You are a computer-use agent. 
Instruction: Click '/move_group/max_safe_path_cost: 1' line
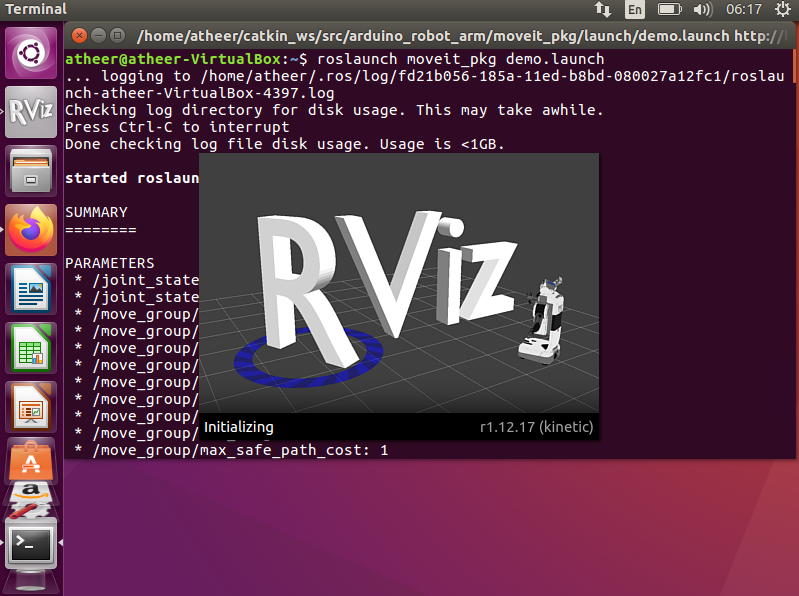click(240, 450)
